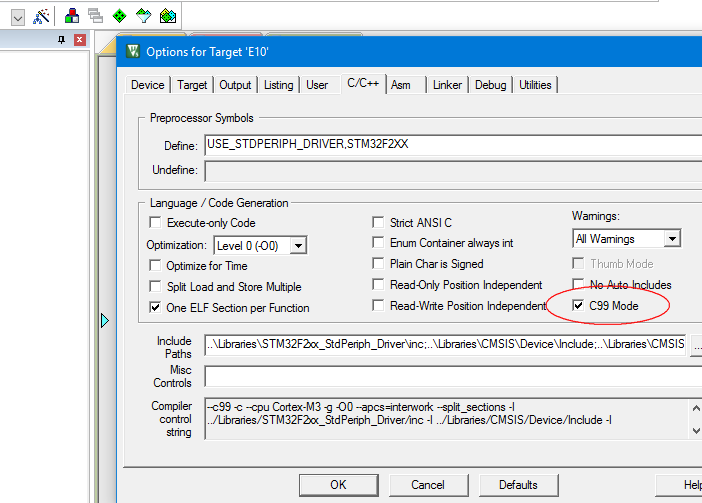Enable Split Load and Store Multiple
The image size is (702, 503).
click(155, 286)
